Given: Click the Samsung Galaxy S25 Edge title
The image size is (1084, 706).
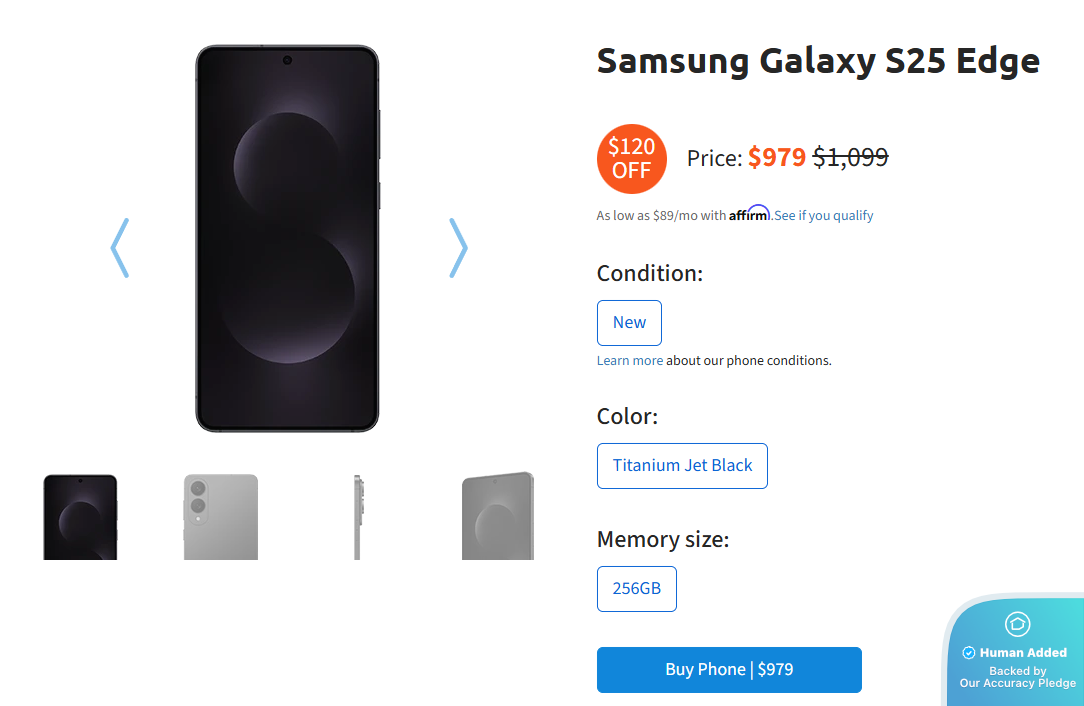Looking at the screenshot, I should pyautogui.click(x=818, y=61).
